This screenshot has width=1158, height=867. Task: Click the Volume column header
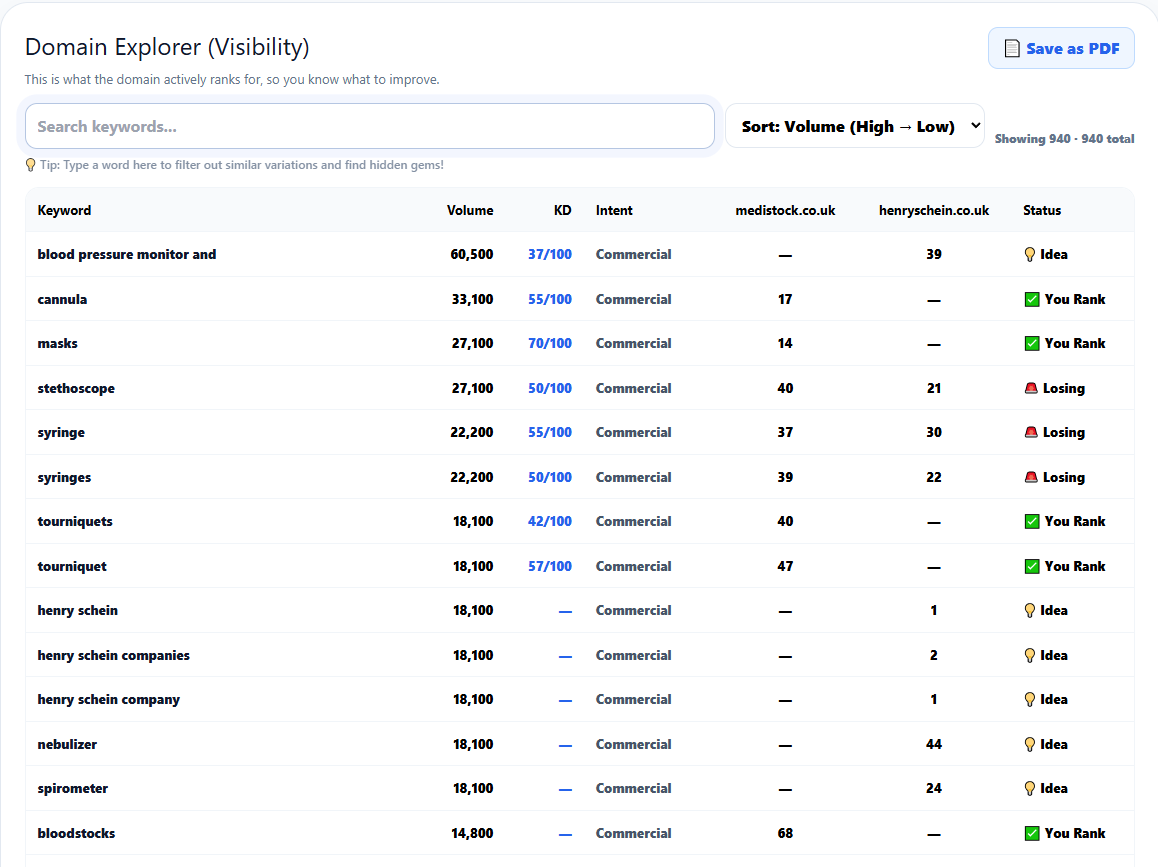click(470, 210)
